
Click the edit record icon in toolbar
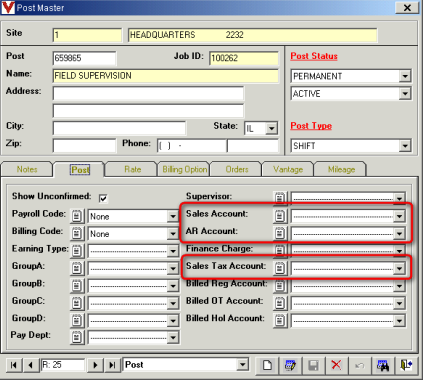click(290, 365)
